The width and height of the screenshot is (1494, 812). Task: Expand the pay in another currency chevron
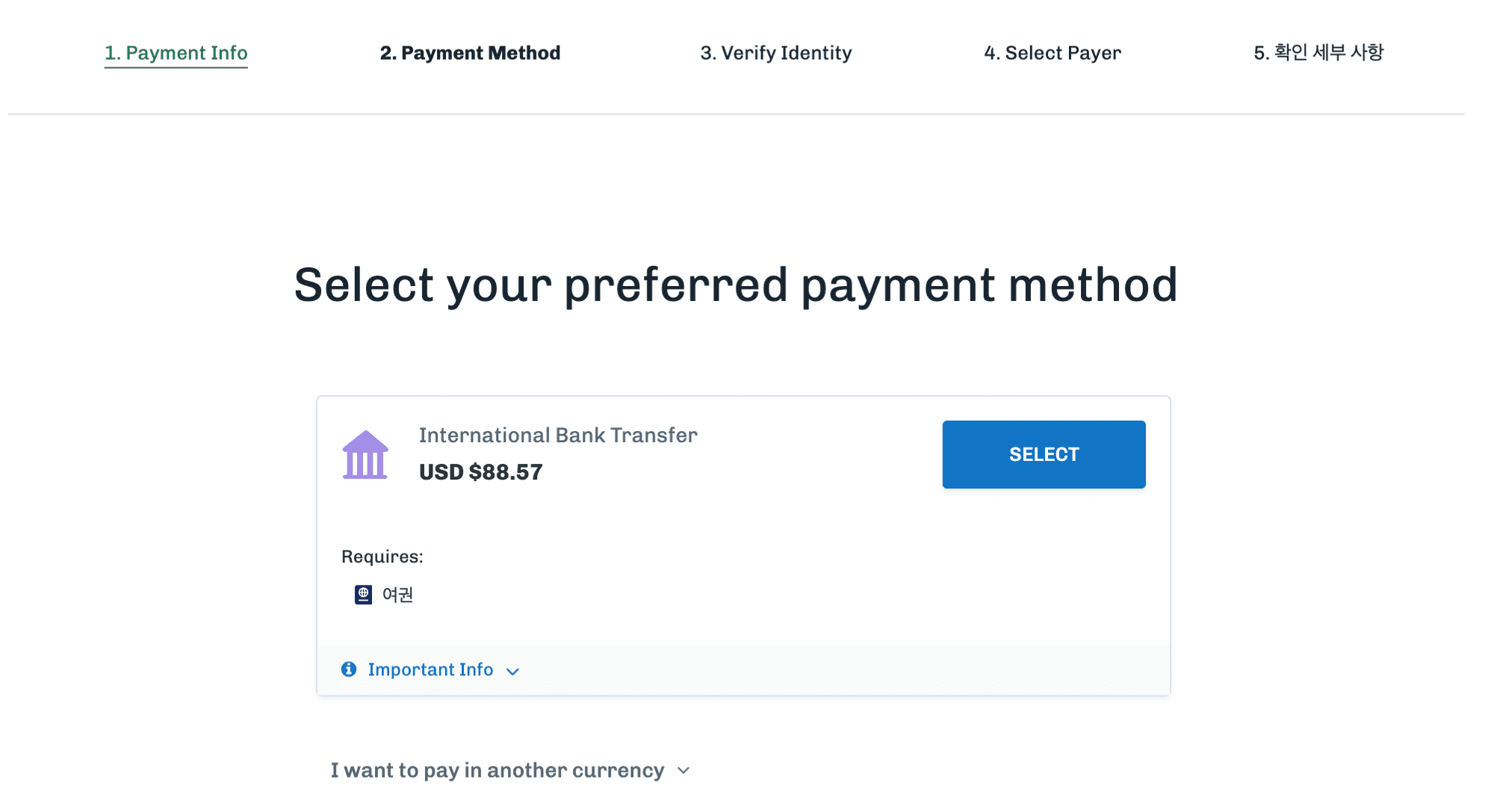[x=684, y=770]
